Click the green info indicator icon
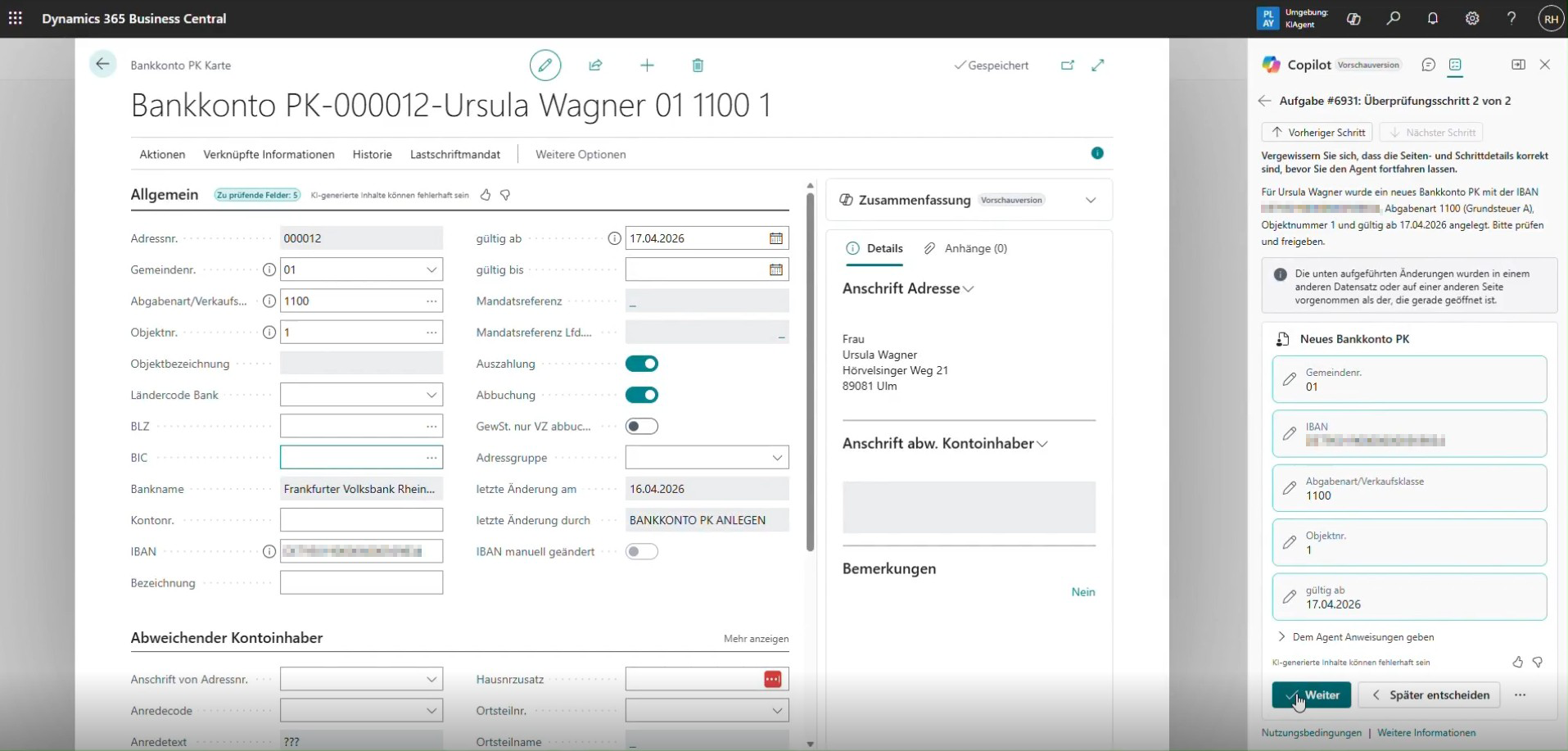 1097,153
